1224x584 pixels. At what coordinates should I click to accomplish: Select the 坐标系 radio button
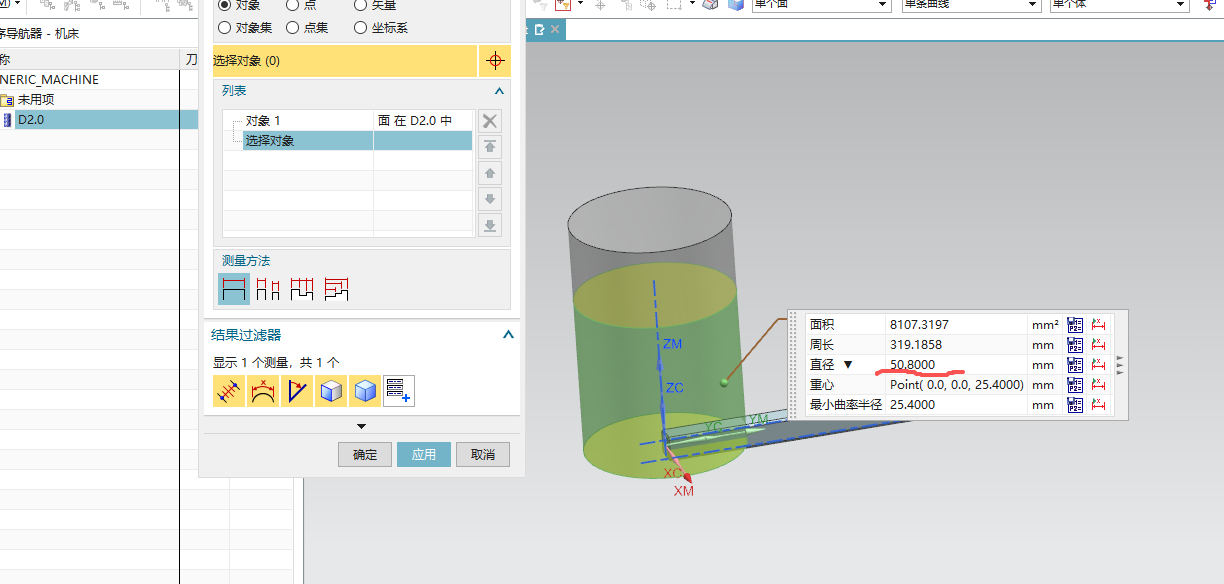pos(361,28)
